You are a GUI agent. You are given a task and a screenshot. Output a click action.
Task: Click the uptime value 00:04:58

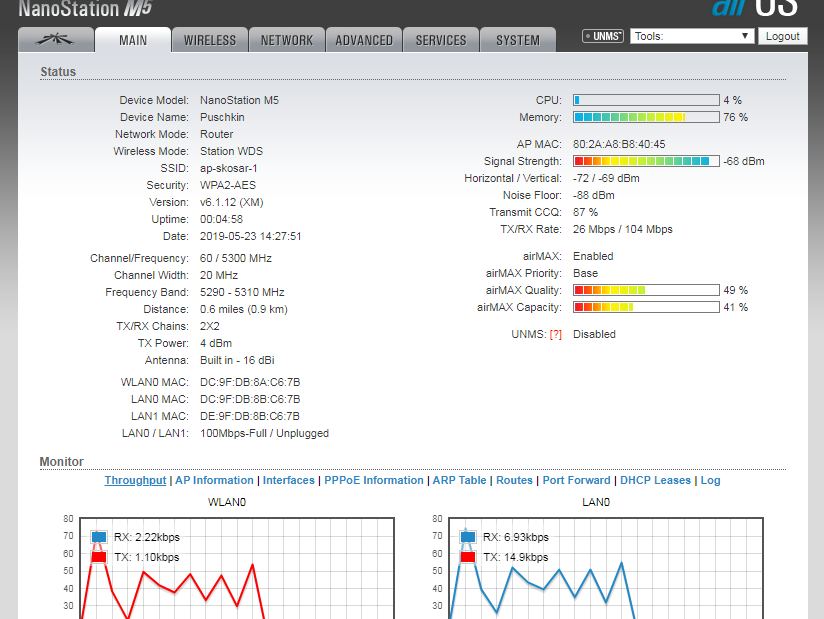pyautogui.click(x=221, y=219)
